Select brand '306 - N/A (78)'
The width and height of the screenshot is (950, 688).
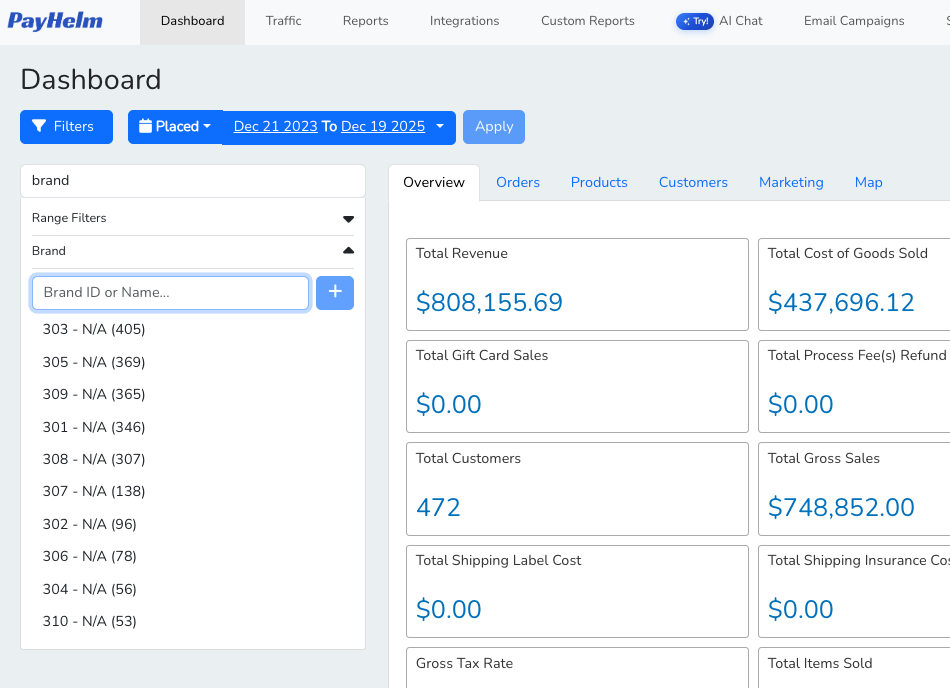point(90,556)
